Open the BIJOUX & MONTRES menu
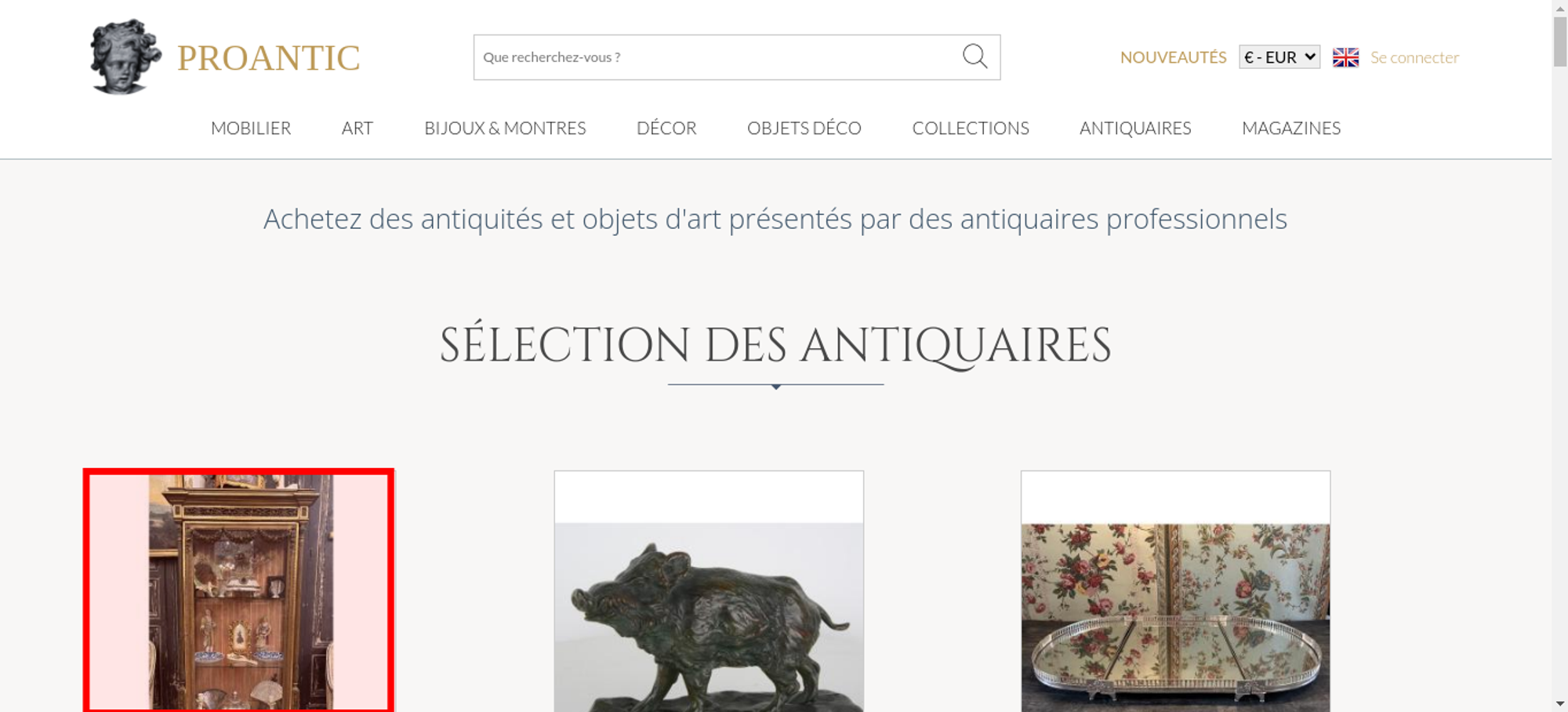The width and height of the screenshot is (1568, 712). pos(505,128)
